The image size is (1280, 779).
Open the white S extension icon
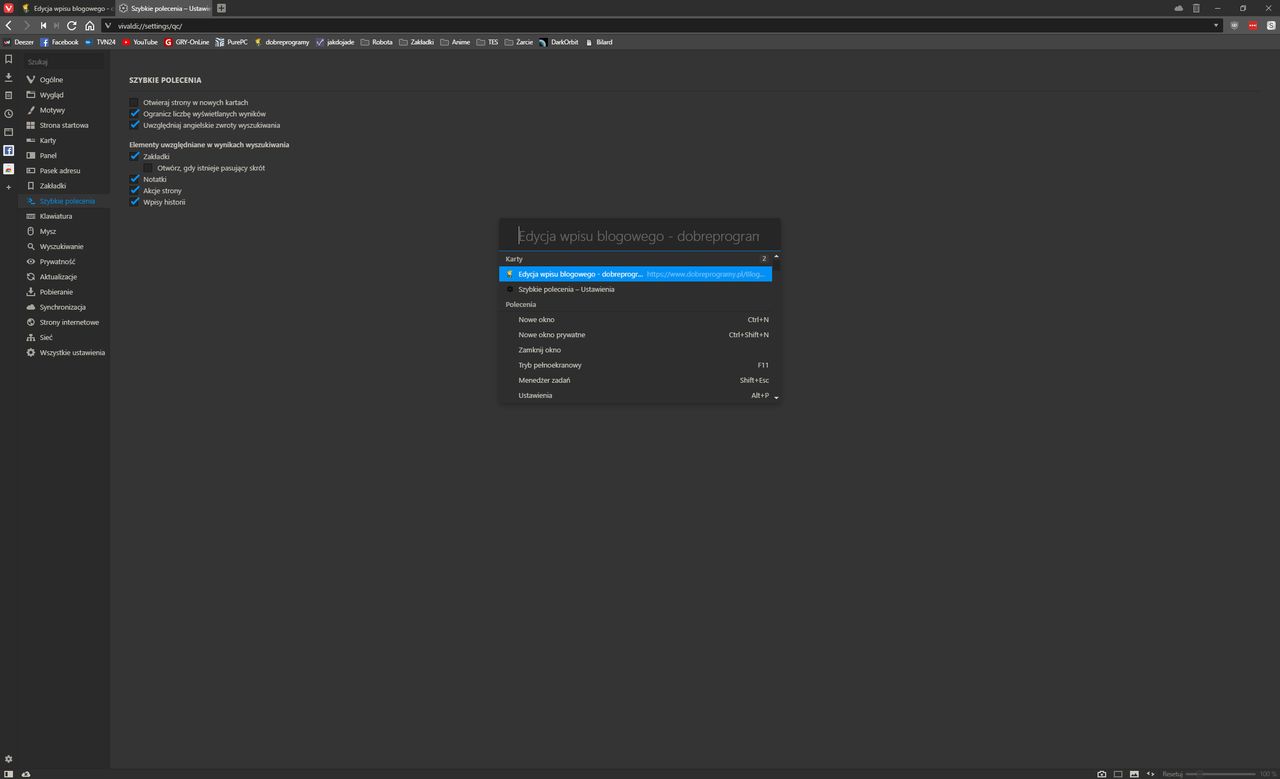pos(1270,25)
